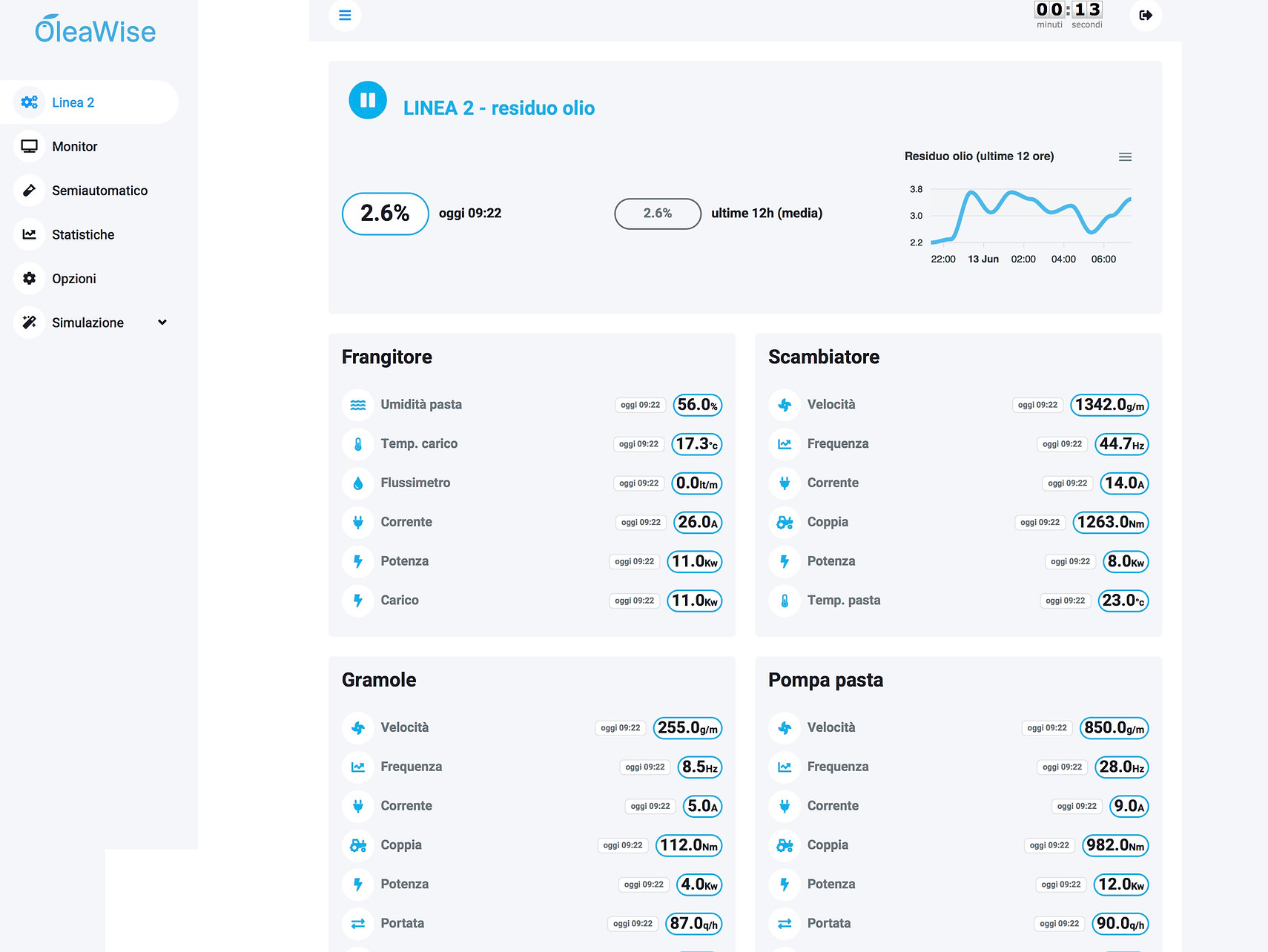Select the Linea 2 gears icon
The width and height of the screenshot is (1268, 952).
tap(29, 102)
